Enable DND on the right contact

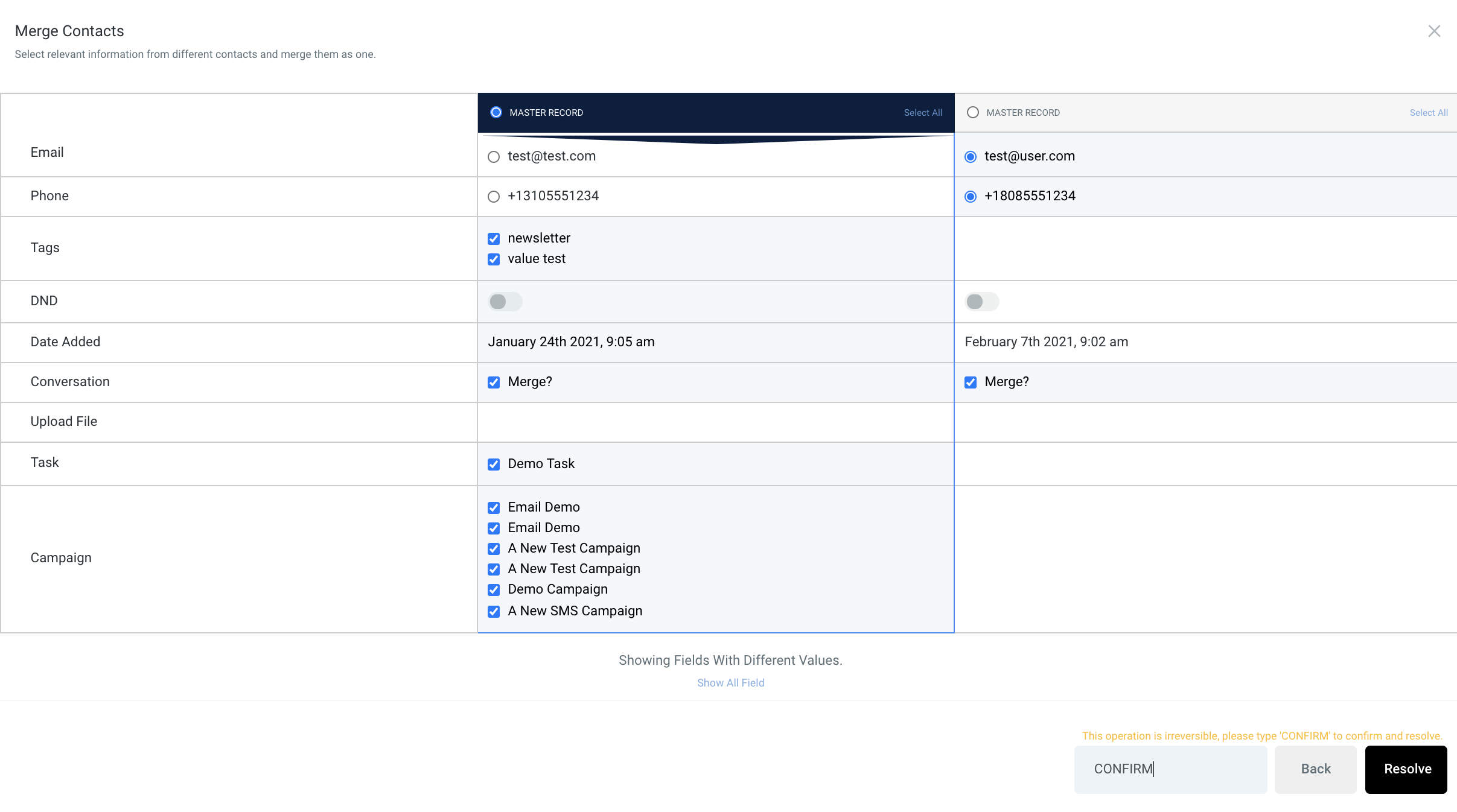[980, 301]
